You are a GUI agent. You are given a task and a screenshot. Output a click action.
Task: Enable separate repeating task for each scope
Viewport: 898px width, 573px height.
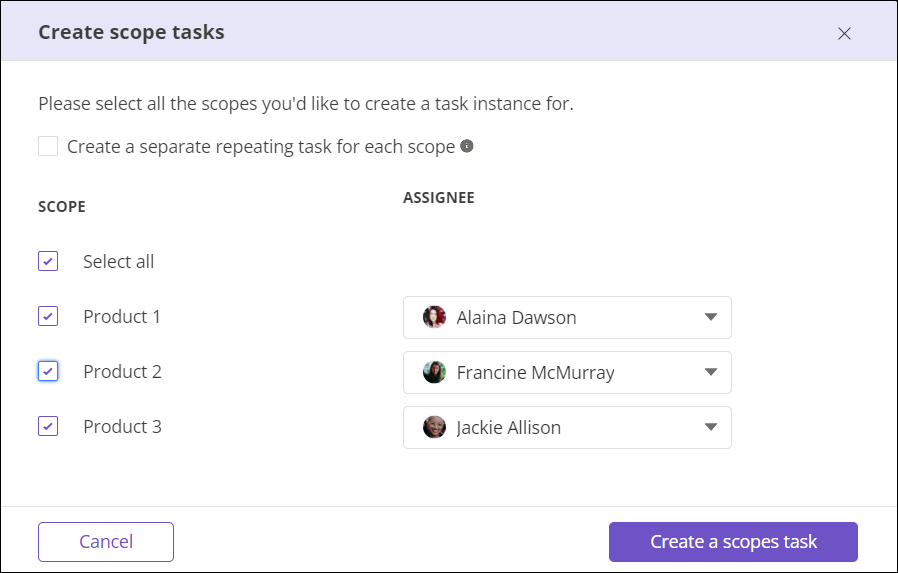pyautogui.click(x=48, y=146)
